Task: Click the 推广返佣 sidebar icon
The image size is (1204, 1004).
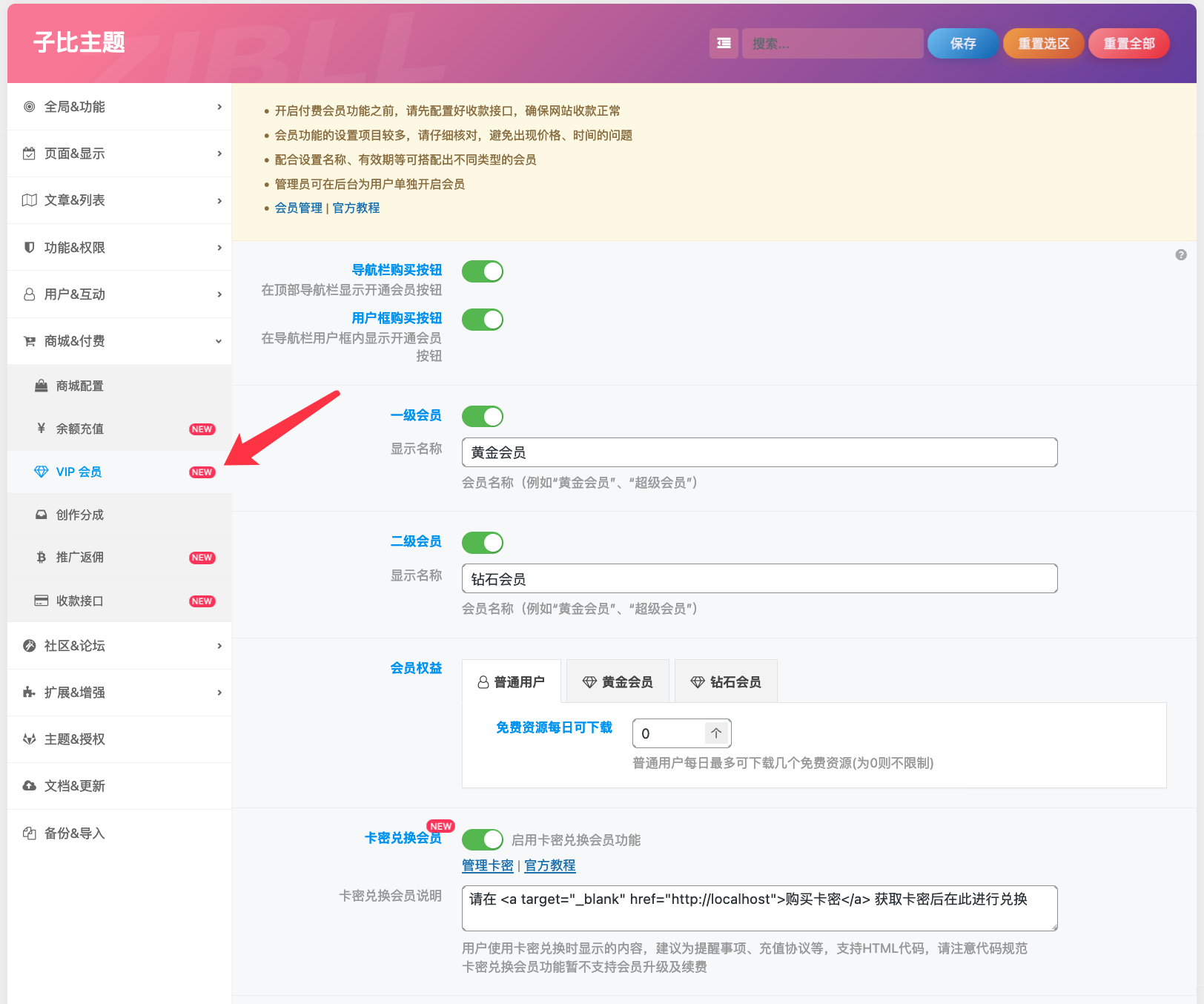Action: pos(41,558)
